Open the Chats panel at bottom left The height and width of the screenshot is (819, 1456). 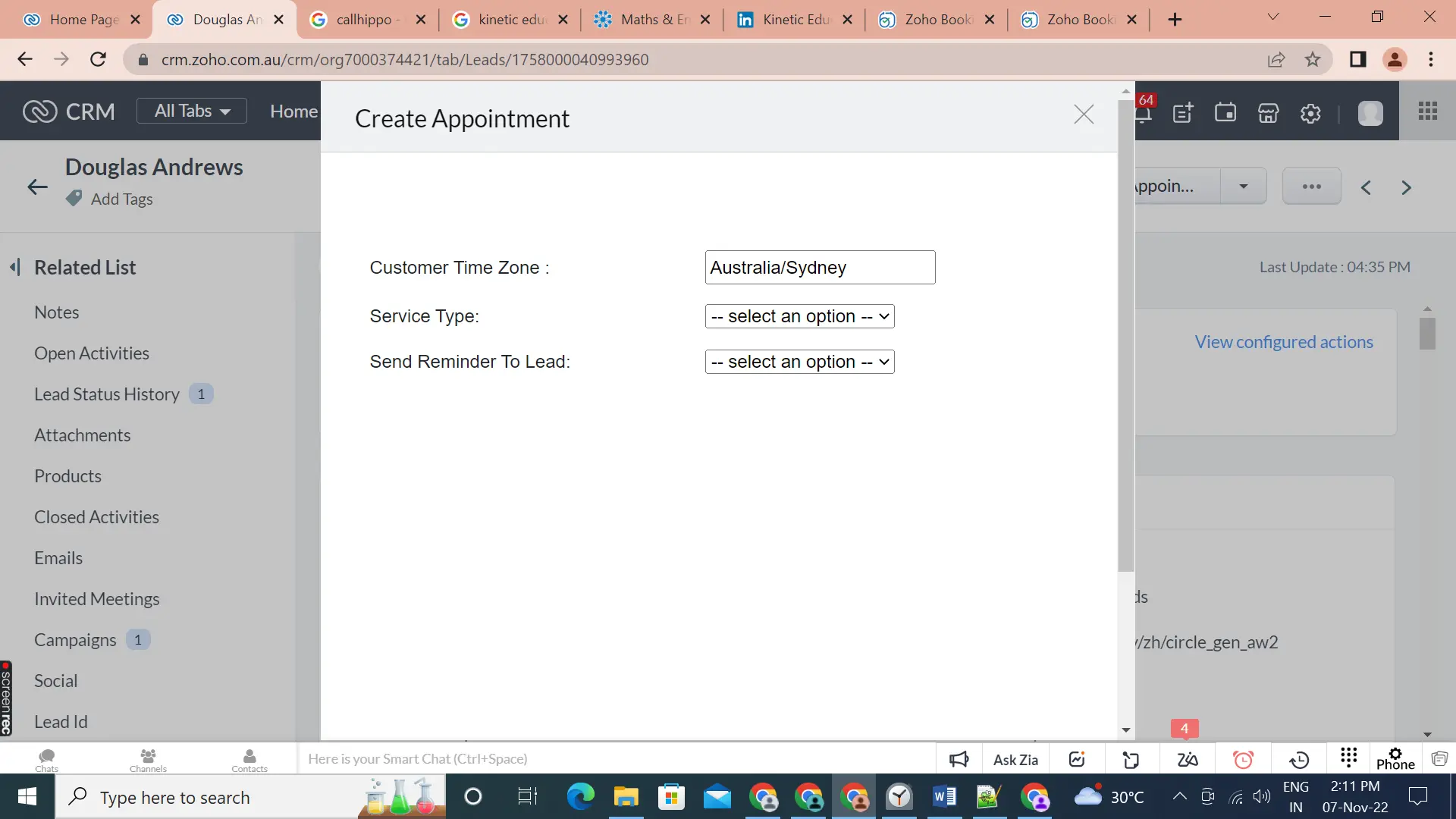(46, 759)
